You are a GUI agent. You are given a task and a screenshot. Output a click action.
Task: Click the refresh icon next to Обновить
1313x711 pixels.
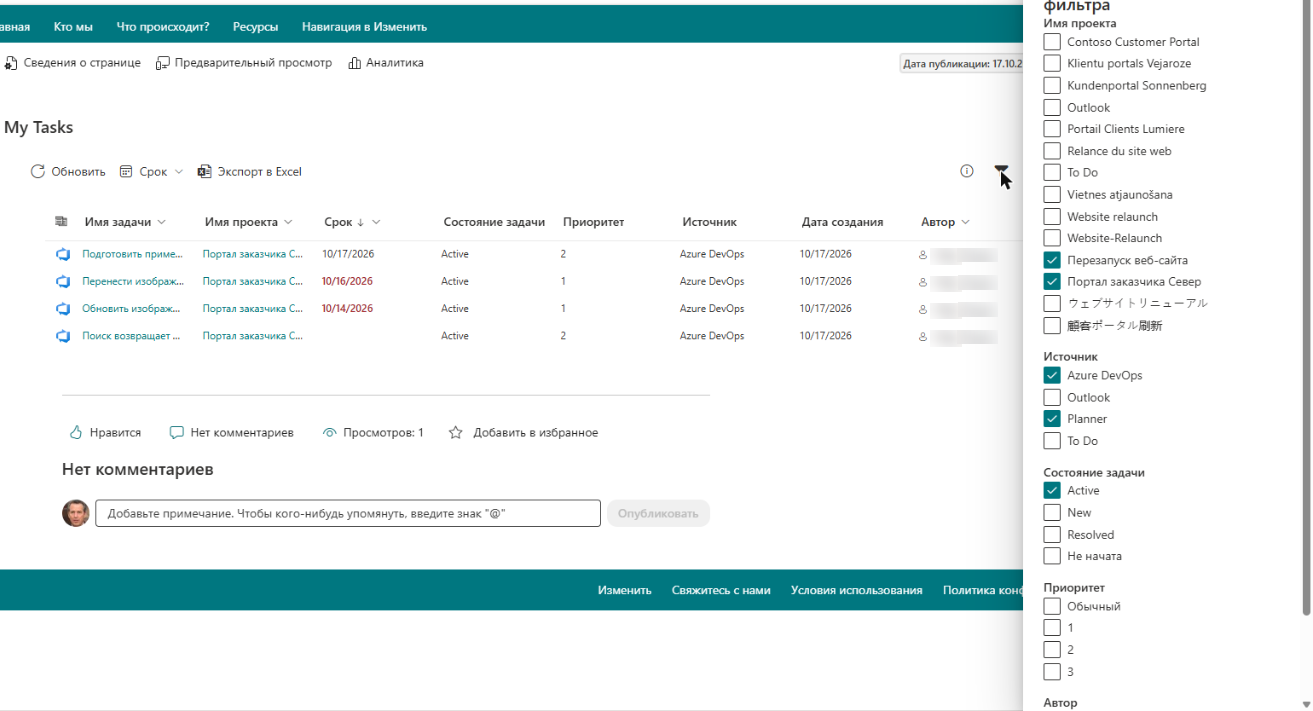click(x=38, y=172)
